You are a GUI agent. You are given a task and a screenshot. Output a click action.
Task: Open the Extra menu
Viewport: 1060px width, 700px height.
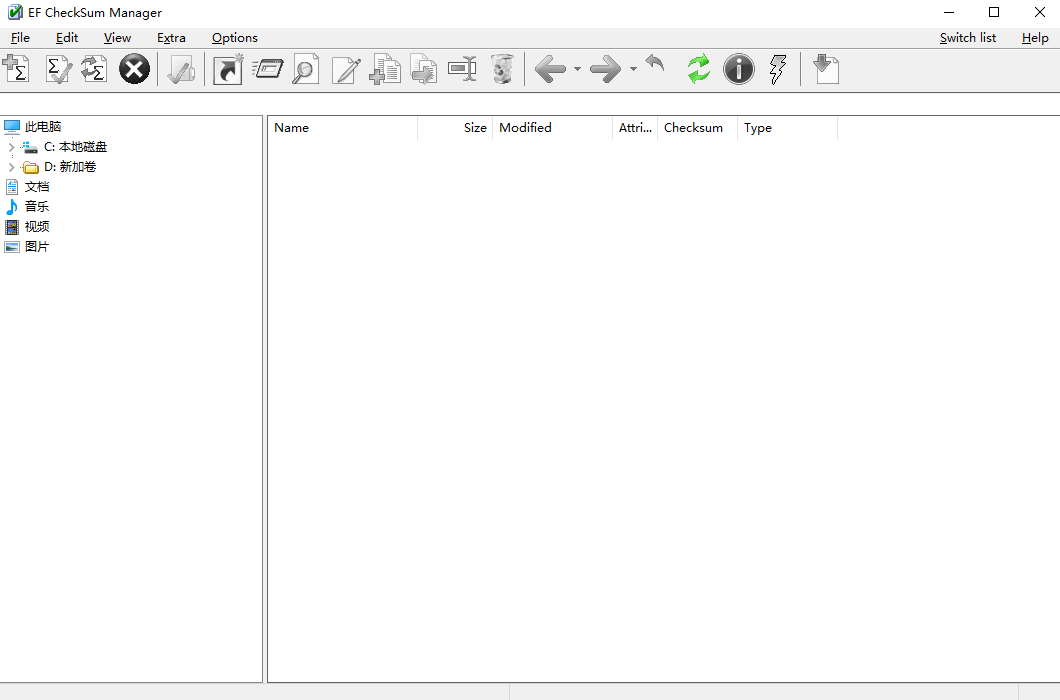coord(171,38)
